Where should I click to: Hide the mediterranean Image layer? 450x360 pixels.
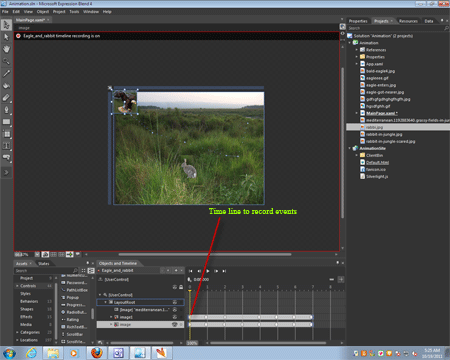[x=175, y=310]
